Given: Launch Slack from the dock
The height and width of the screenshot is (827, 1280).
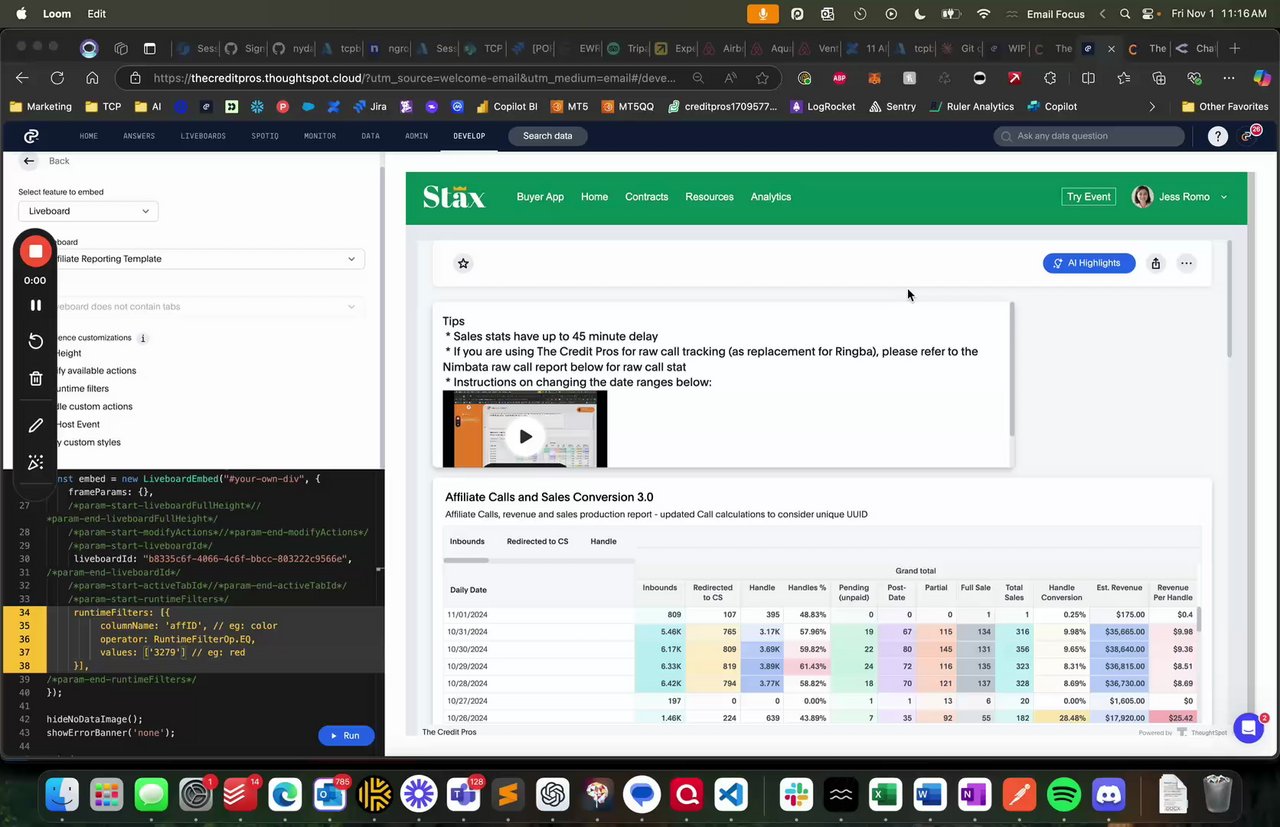Looking at the screenshot, I should coord(797,795).
